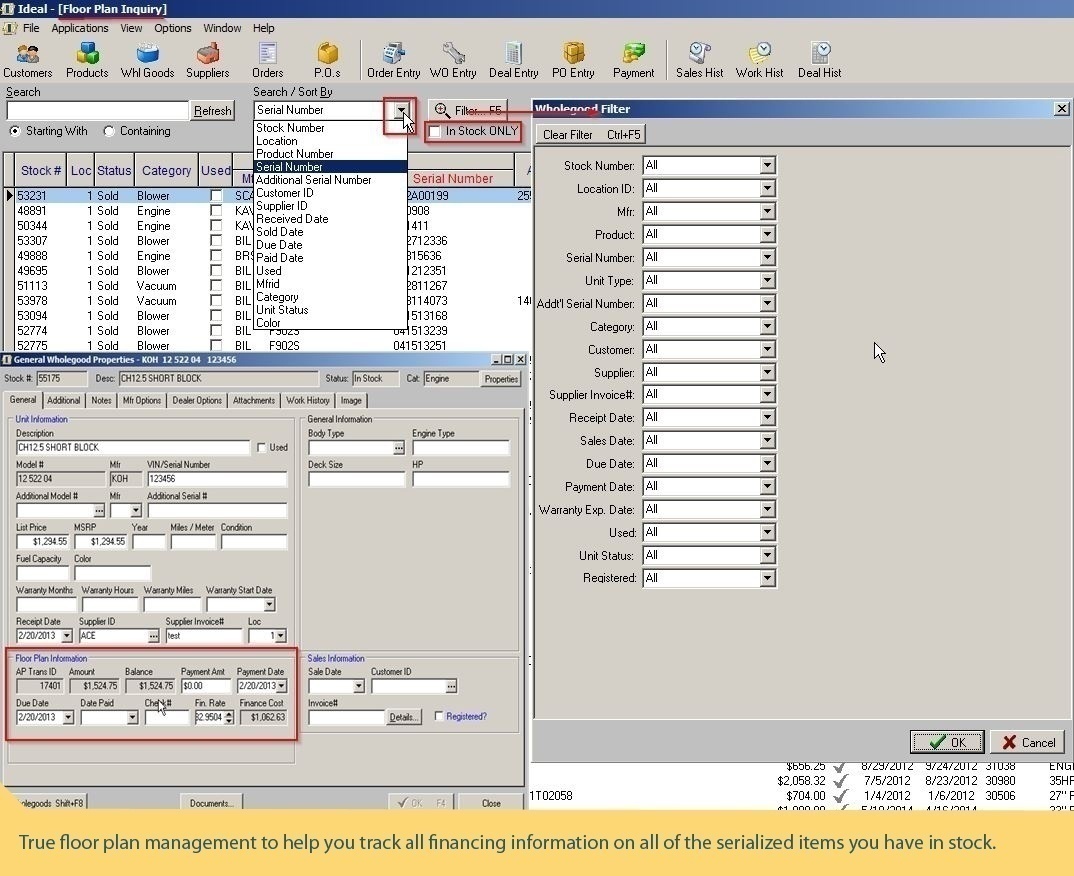Screen dimensions: 1074x876
Task: Enable the In Stock ONLY checkbox
Action: click(435, 132)
